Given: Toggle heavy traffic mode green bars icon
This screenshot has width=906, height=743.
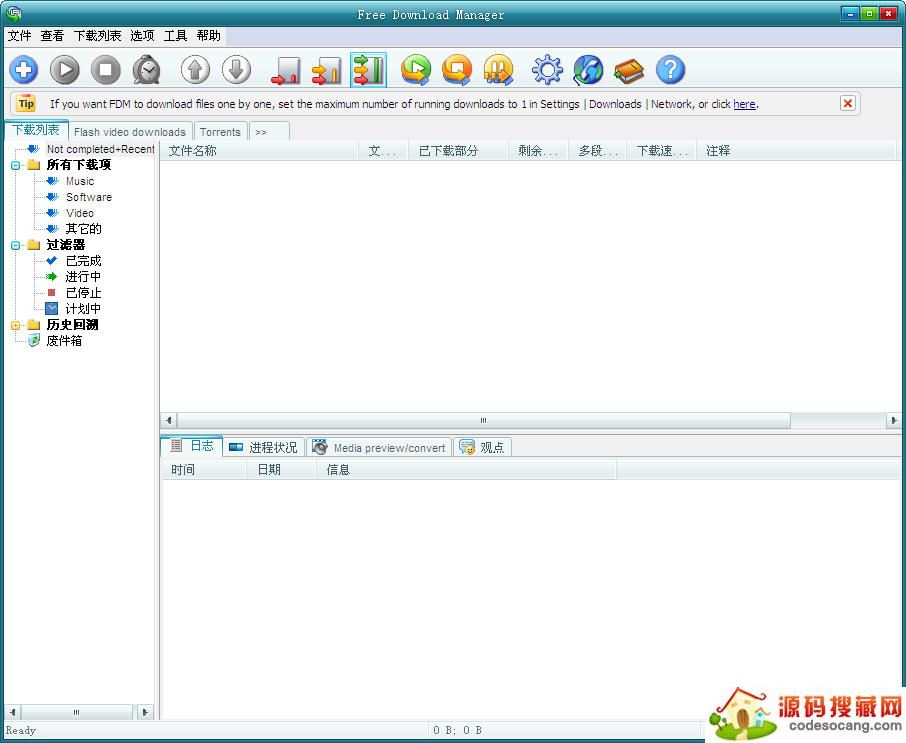Looking at the screenshot, I should 368,70.
